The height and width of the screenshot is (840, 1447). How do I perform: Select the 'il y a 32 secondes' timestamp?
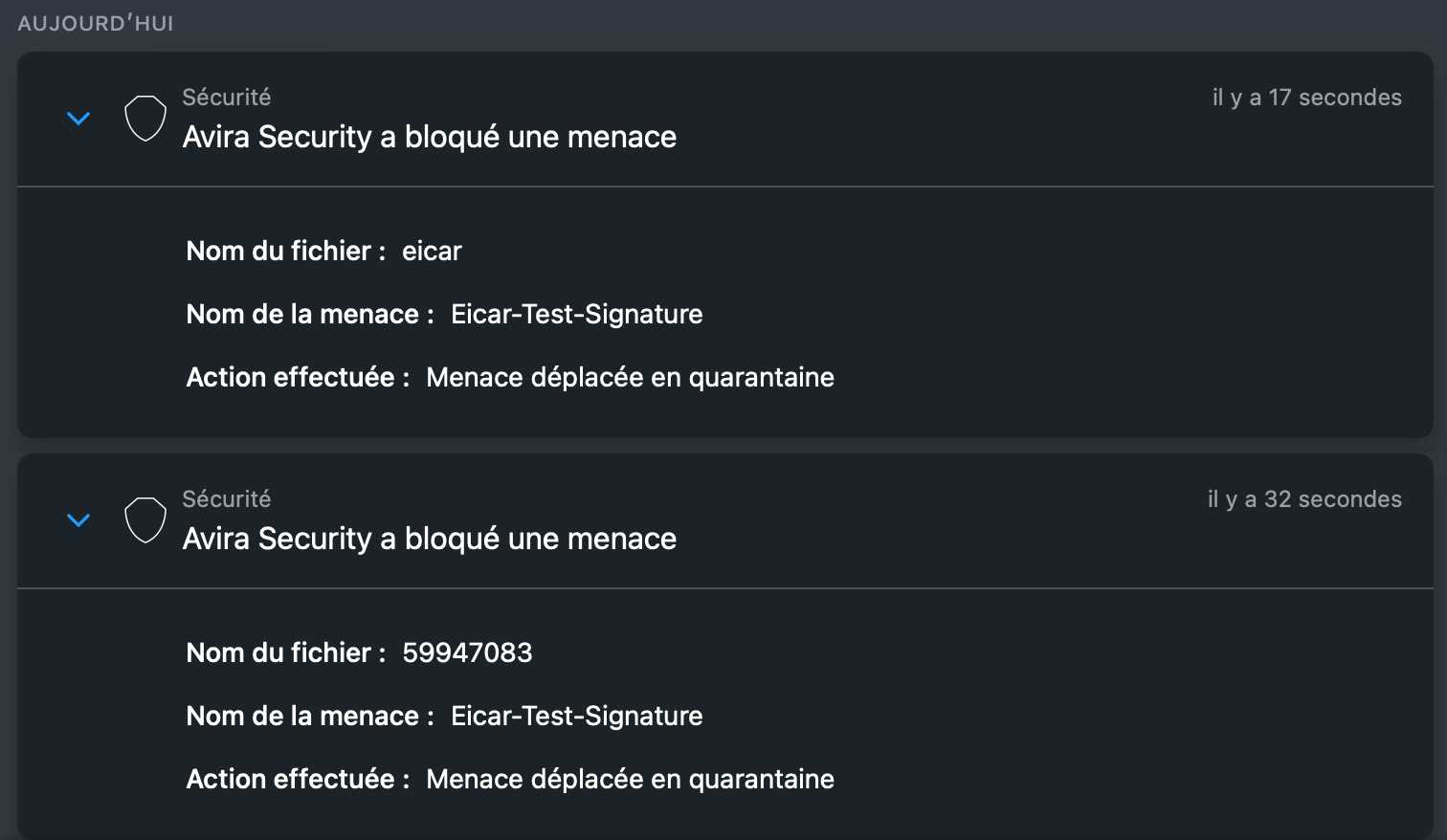pyautogui.click(x=1304, y=499)
